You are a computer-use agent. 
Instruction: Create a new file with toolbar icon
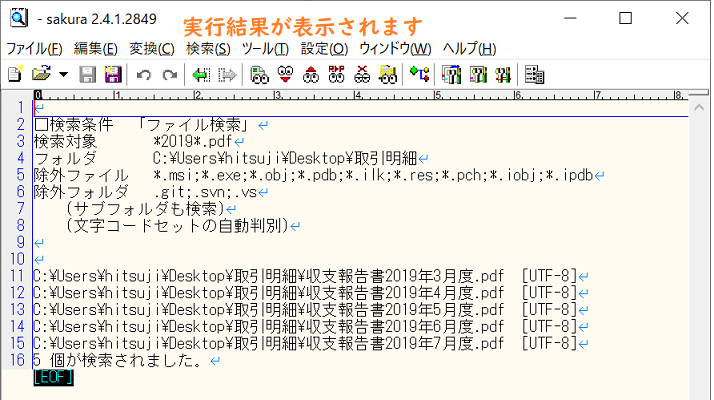coord(15,74)
